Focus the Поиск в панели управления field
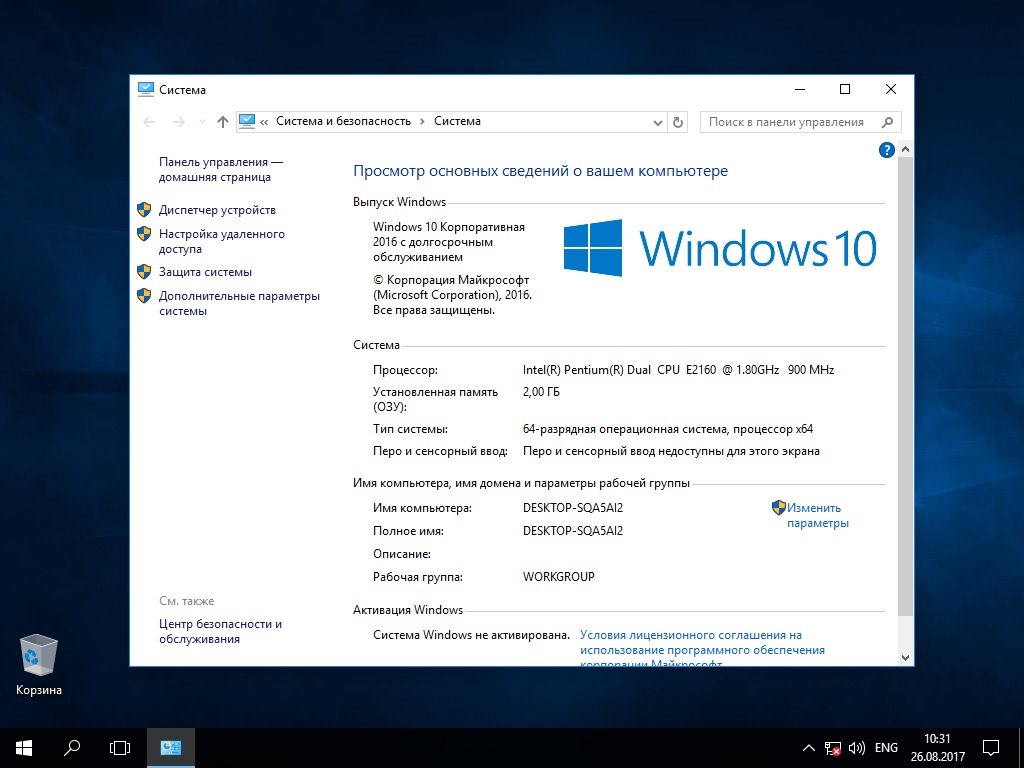Screen dimensions: 1024x768 pyautogui.click(x=801, y=122)
